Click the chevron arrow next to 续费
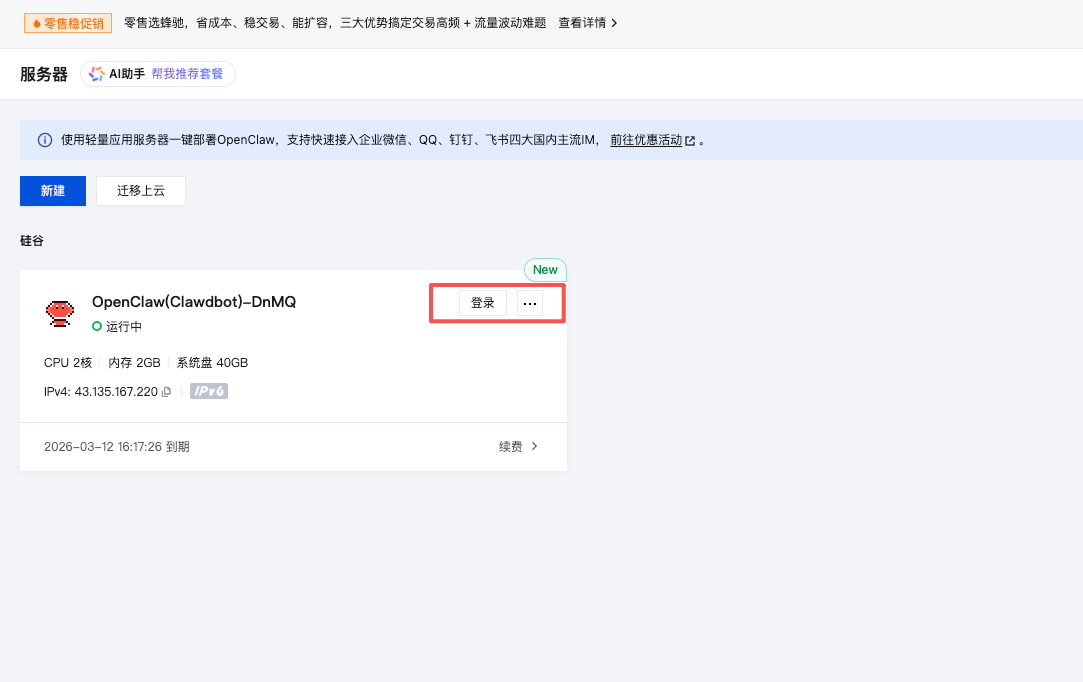This screenshot has width=1083, height=682. (535, 447)
